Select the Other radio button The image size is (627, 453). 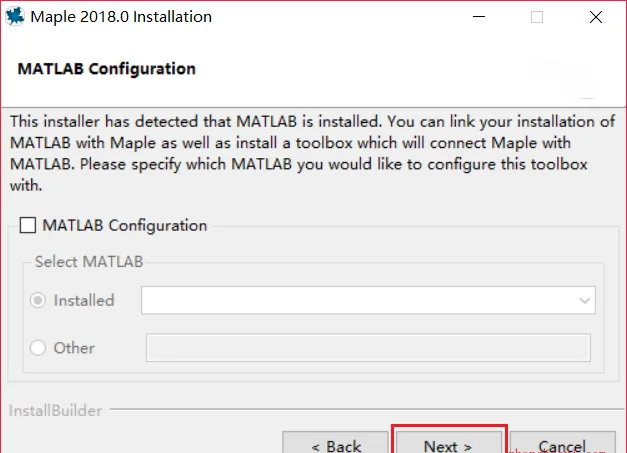coord(38,348)
